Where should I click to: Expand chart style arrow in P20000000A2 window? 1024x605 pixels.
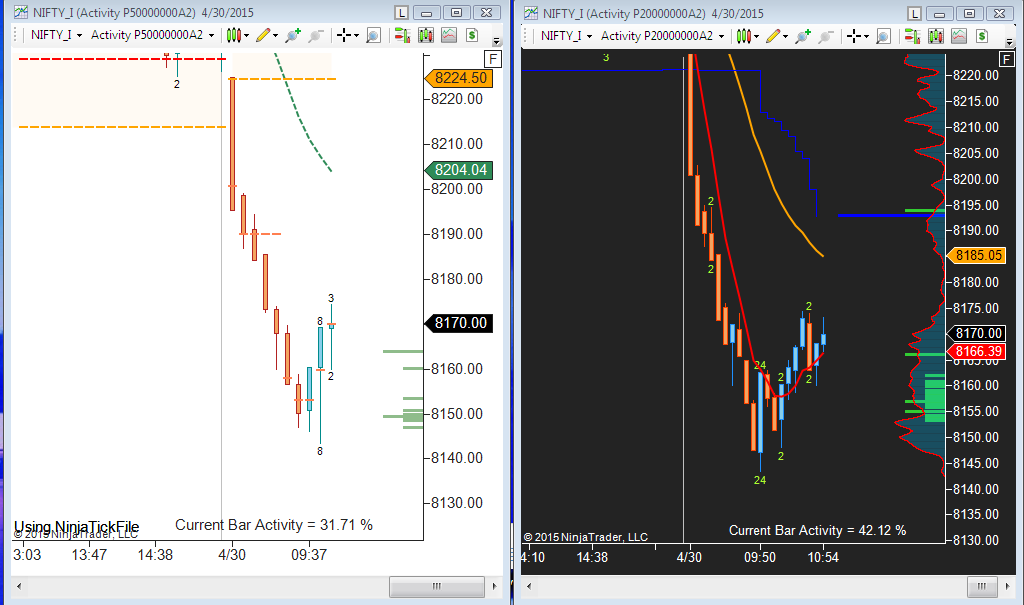(x=757, y=37)
